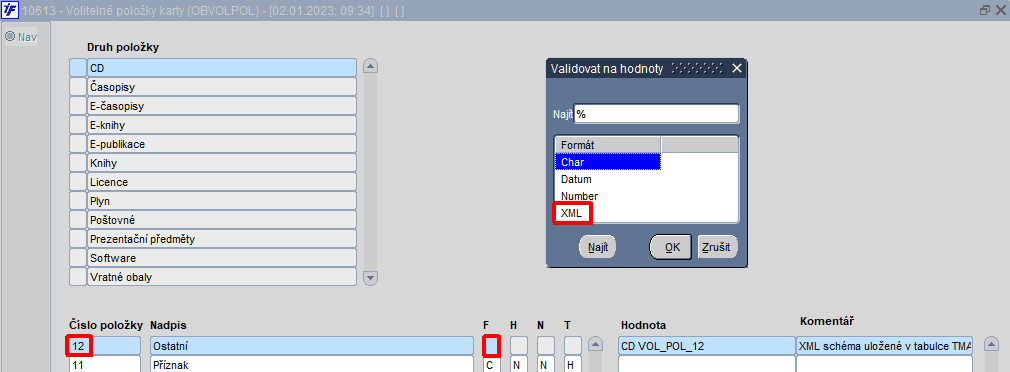Click the Najít search input field
The height and width of the screenshot is (372, 1010).
[656, 114]
